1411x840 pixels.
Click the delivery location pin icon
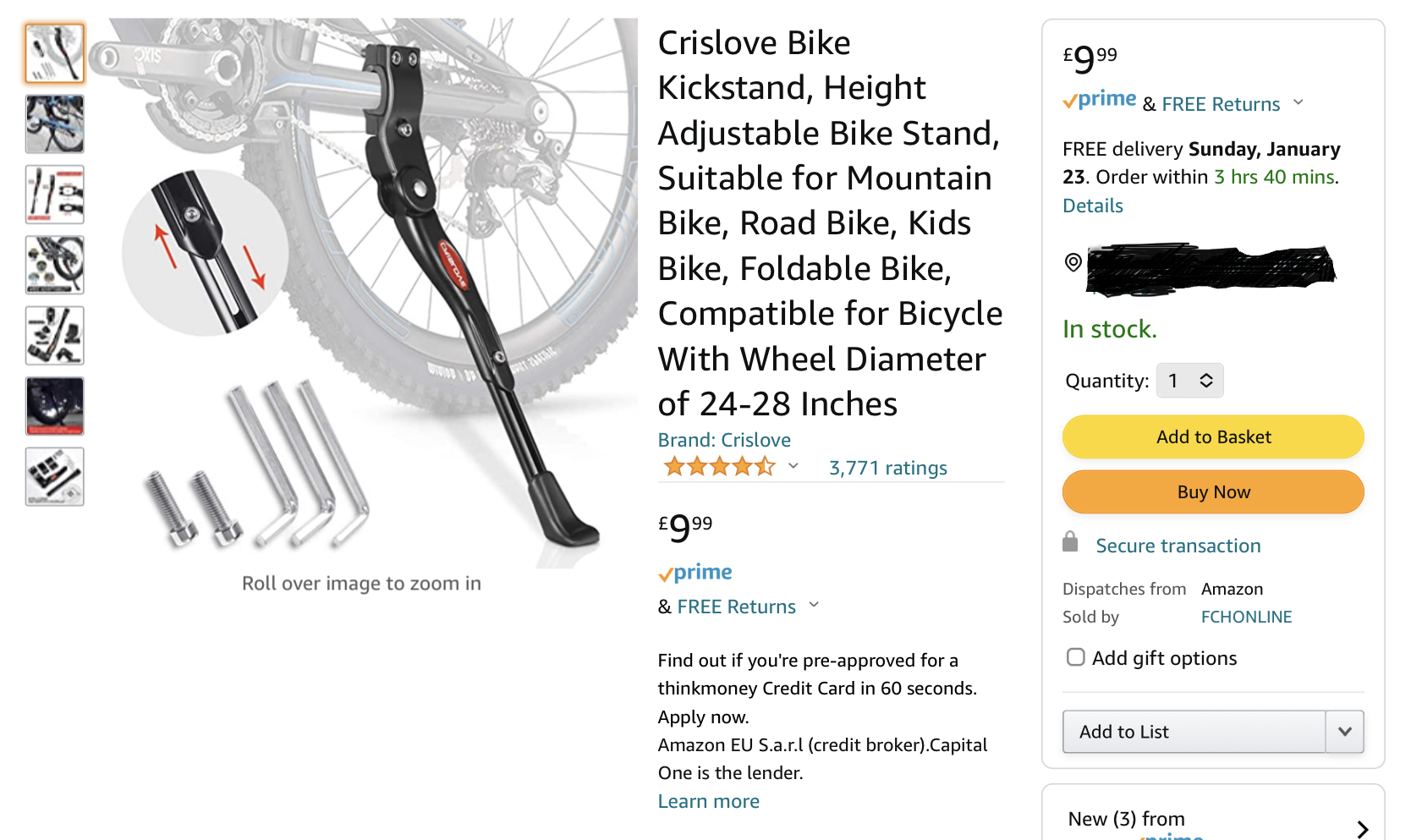(1073, 262)
